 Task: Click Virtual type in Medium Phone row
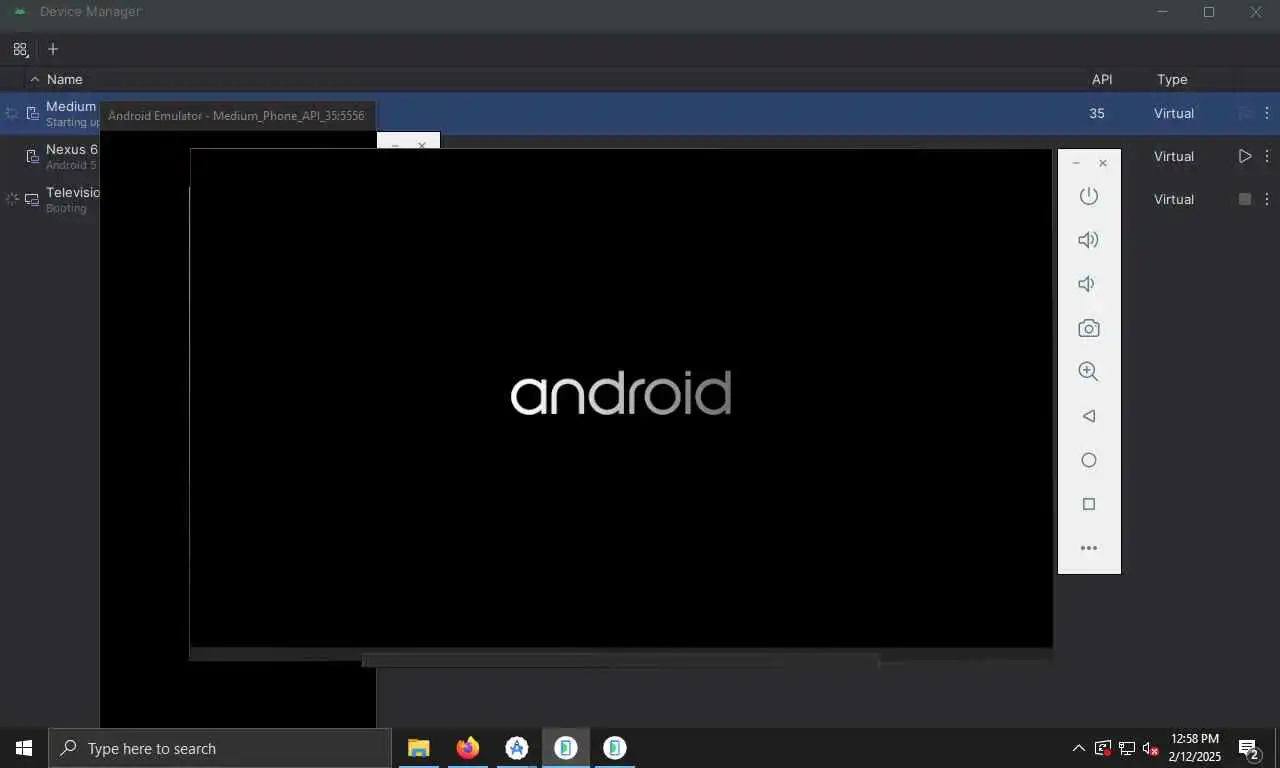coord(1174,113)
